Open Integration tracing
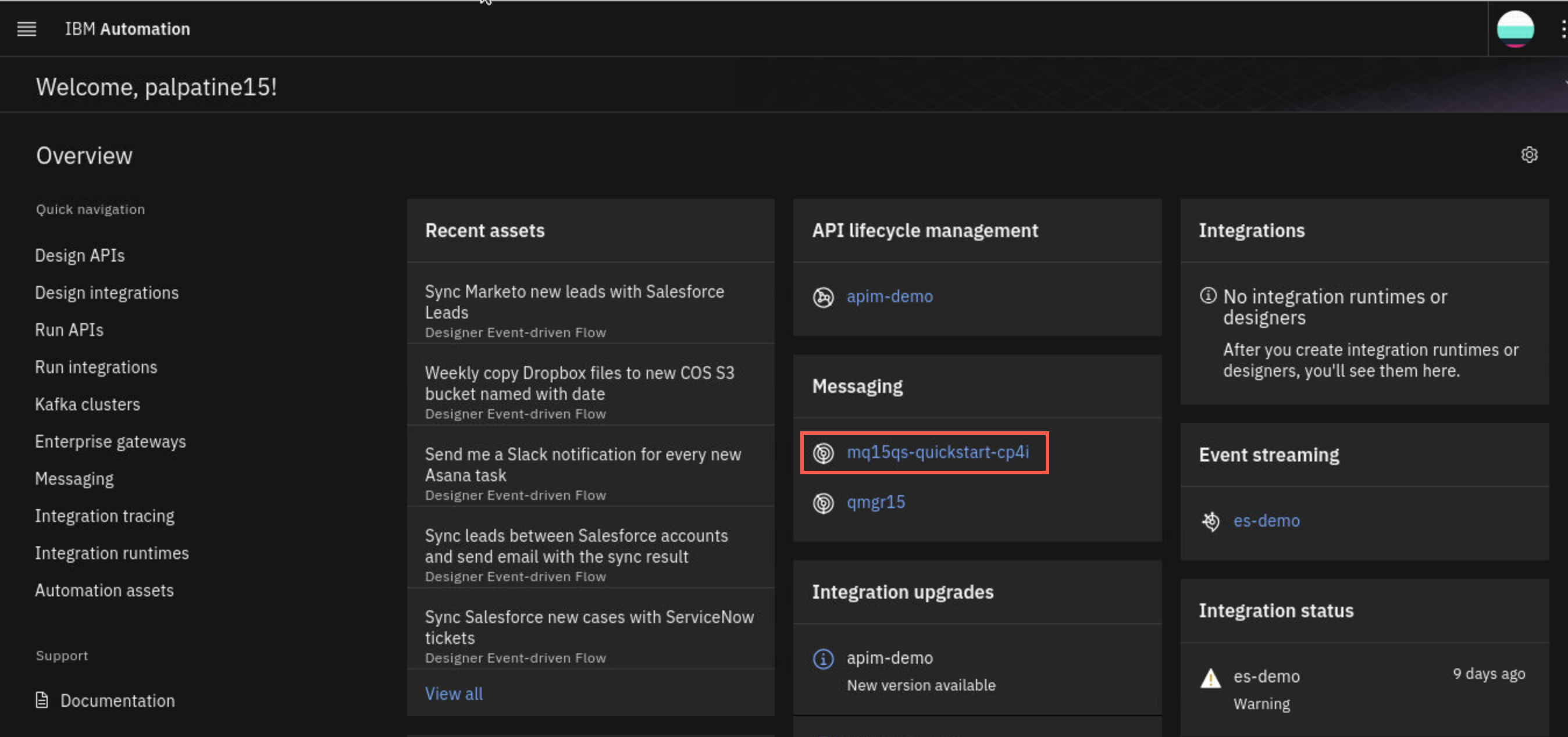 (105, 516)
